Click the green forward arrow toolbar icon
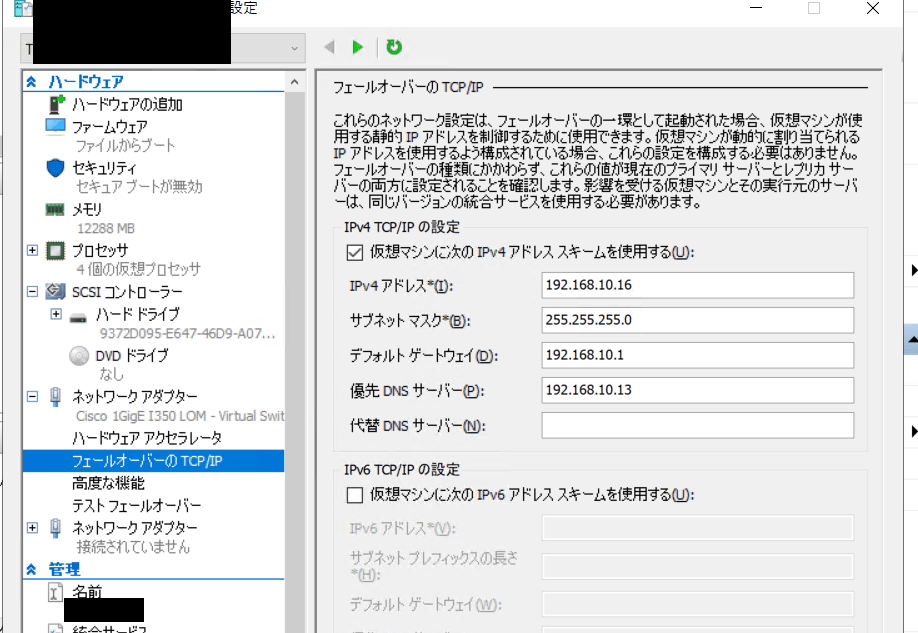The width and height of the screenshot is (918, 633). point(358,47)
